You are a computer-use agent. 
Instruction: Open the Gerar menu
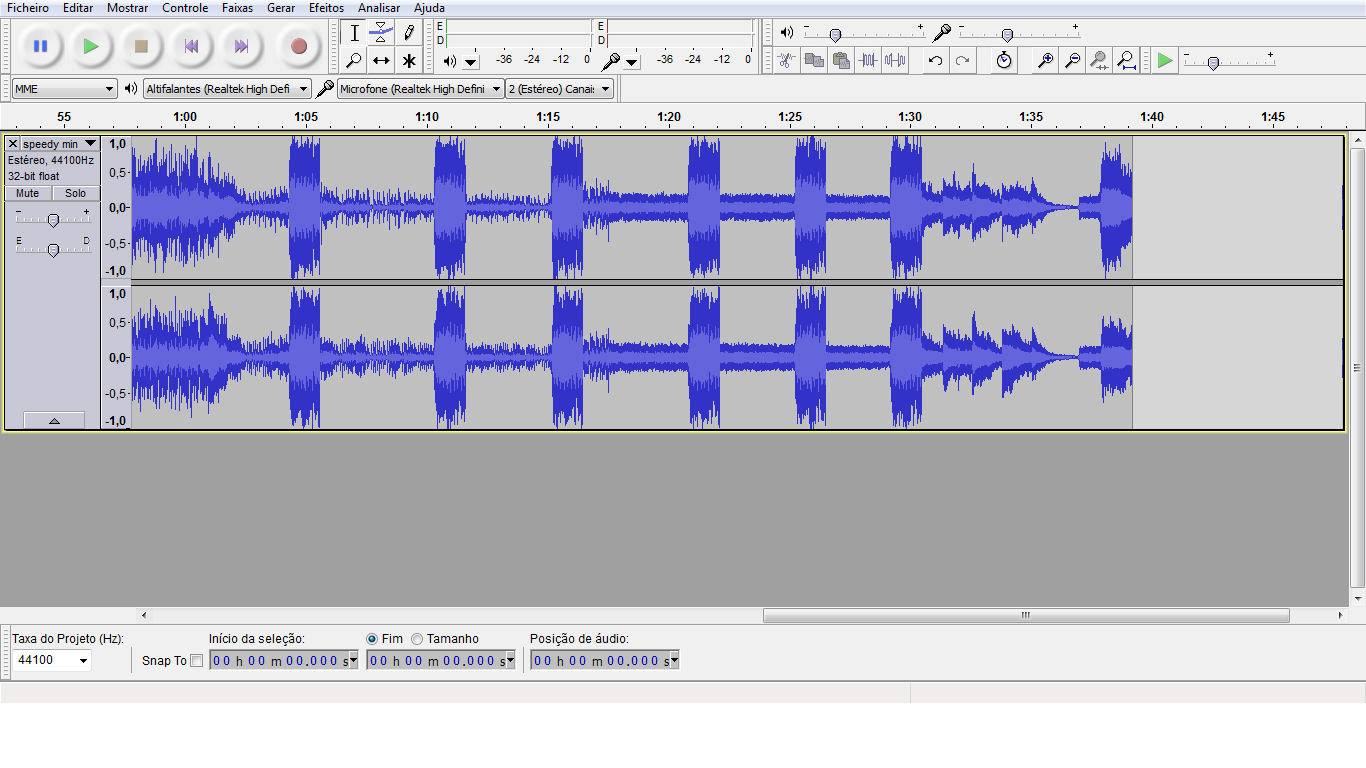point(281,8)
